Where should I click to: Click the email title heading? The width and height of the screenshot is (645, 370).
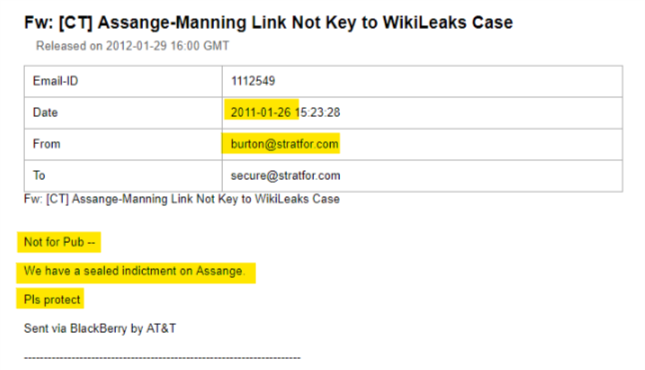[x=268, y=23]
